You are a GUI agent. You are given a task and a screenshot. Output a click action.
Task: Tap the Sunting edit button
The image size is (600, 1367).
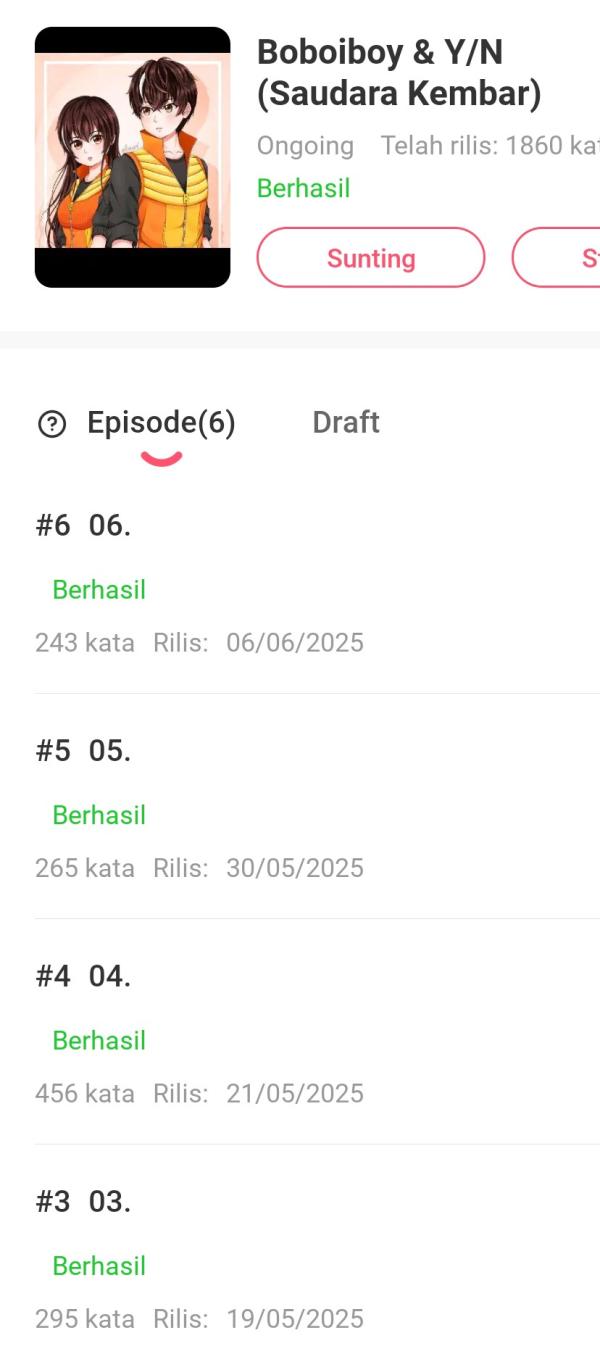pyautogui.click(x=371, y=258)
